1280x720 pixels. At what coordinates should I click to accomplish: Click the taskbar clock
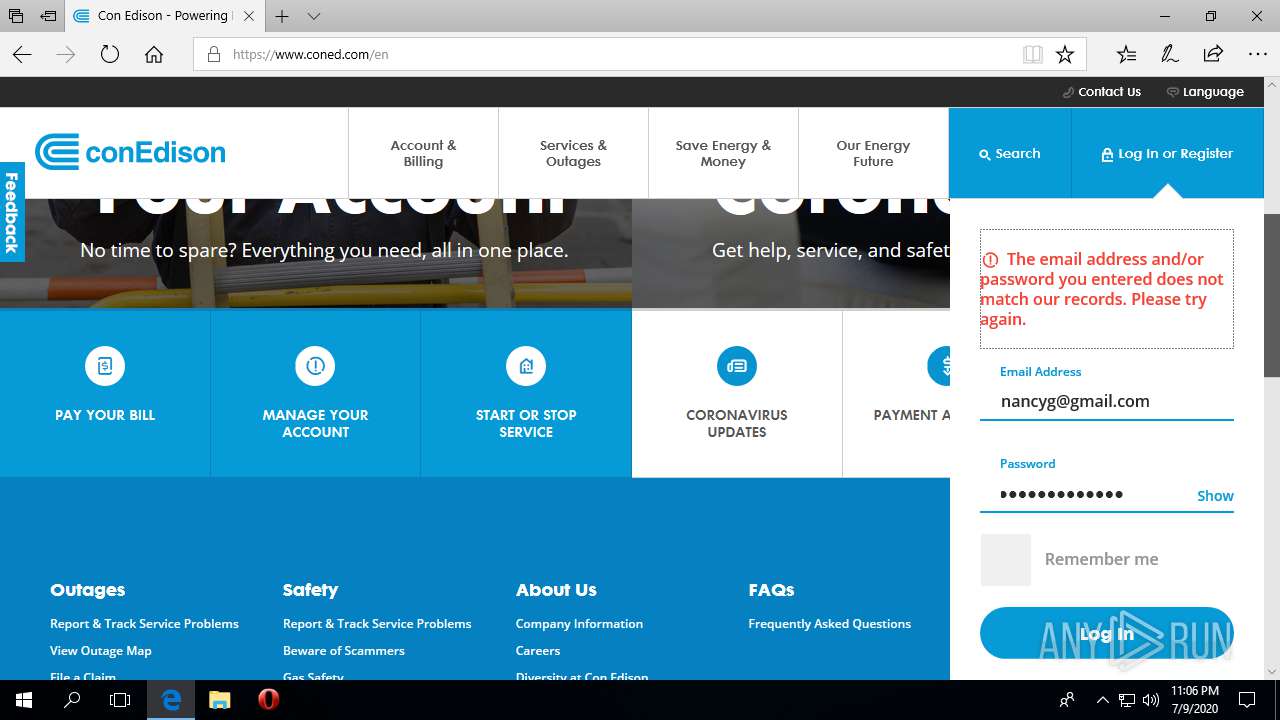pos(1195,700)
